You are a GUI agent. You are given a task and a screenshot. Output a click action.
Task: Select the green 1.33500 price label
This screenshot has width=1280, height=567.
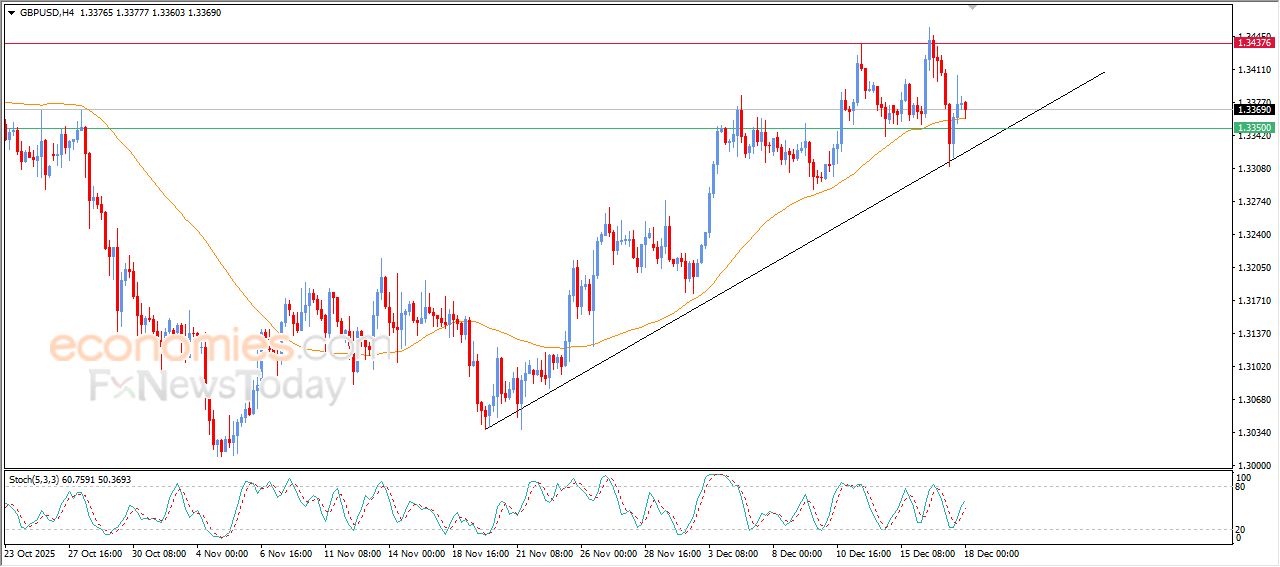click(1254, 128)
